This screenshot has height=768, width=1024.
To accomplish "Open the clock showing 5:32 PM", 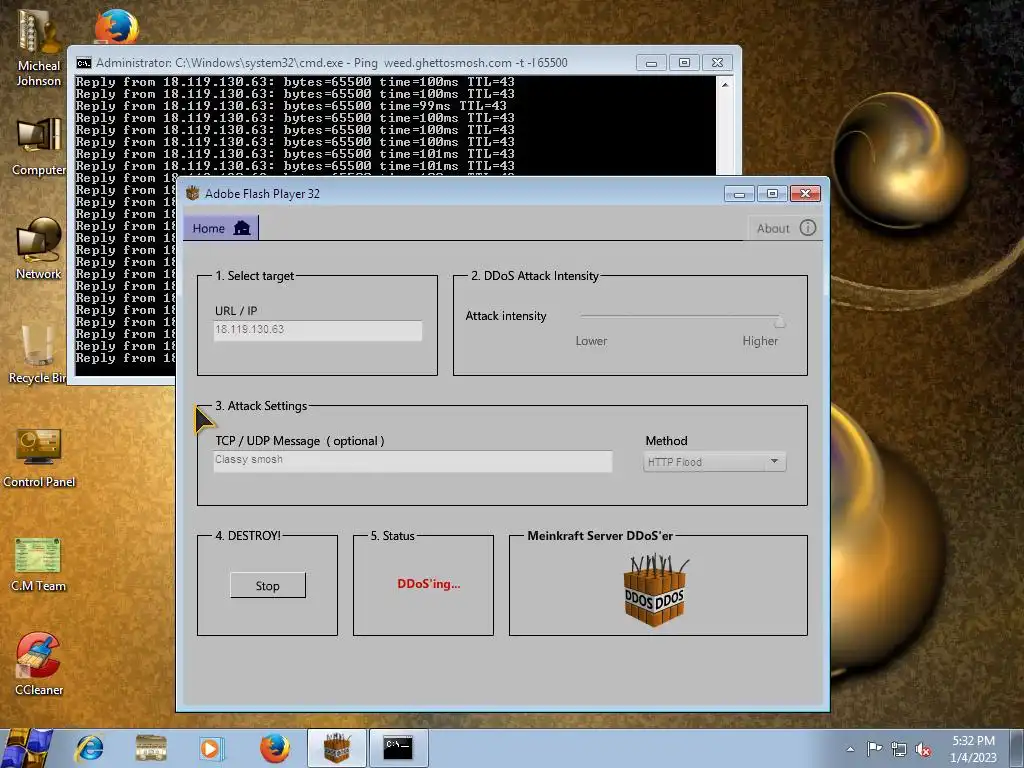I will point(973,741).
